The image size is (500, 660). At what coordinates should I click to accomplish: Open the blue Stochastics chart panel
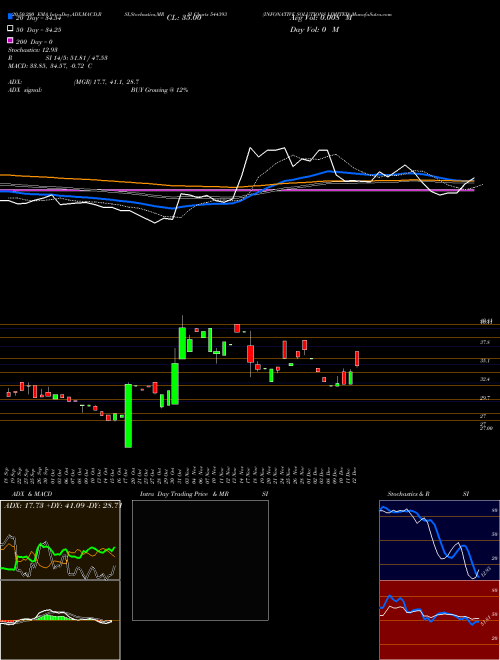[x=439, y=540]
